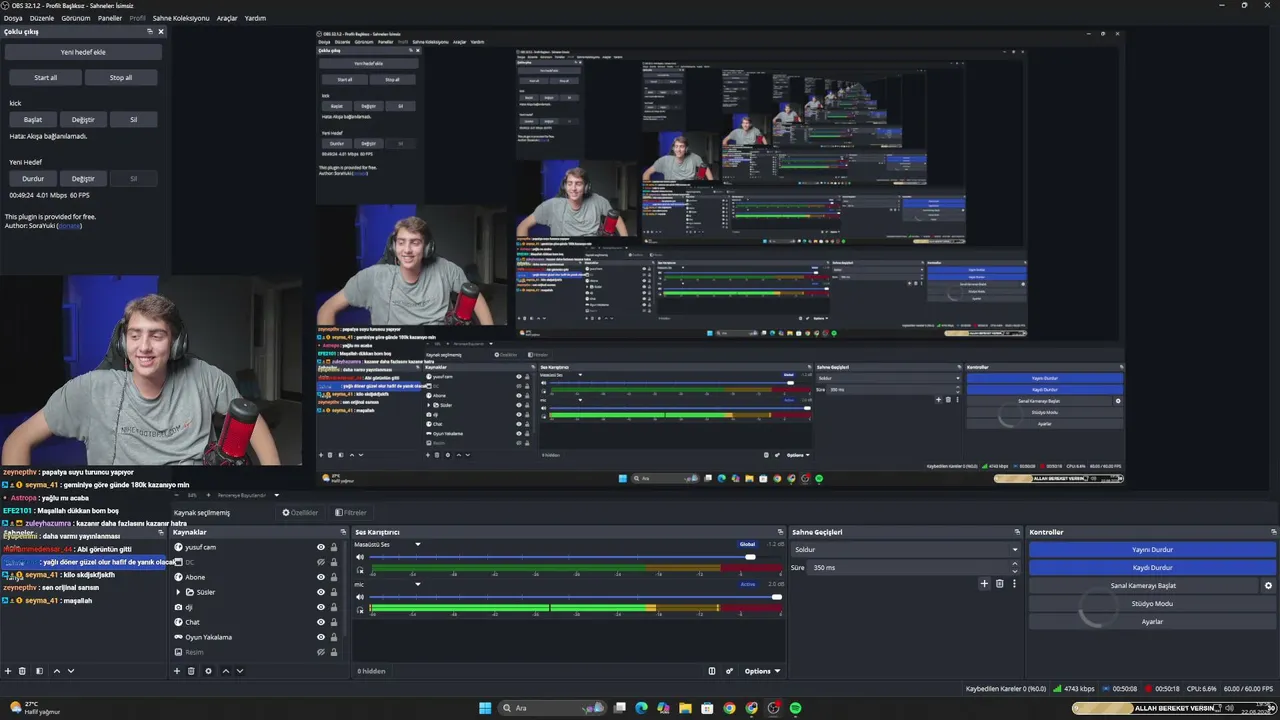Viewport: 1280px width, 720px height.
Task: Hide the Chat source
Action: [321, 622]
